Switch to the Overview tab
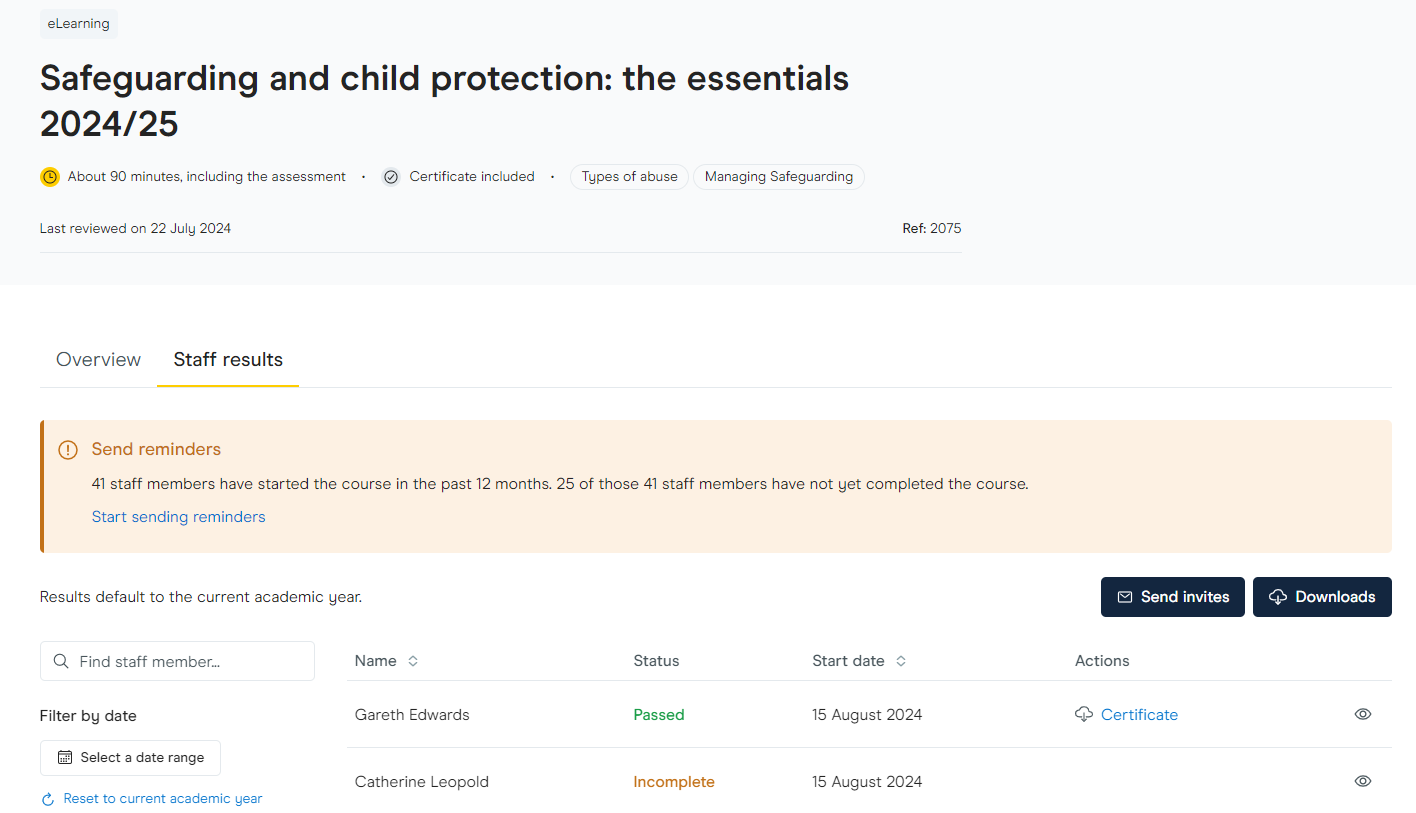The image size is (1416, 813). click(x=99, y=360)
